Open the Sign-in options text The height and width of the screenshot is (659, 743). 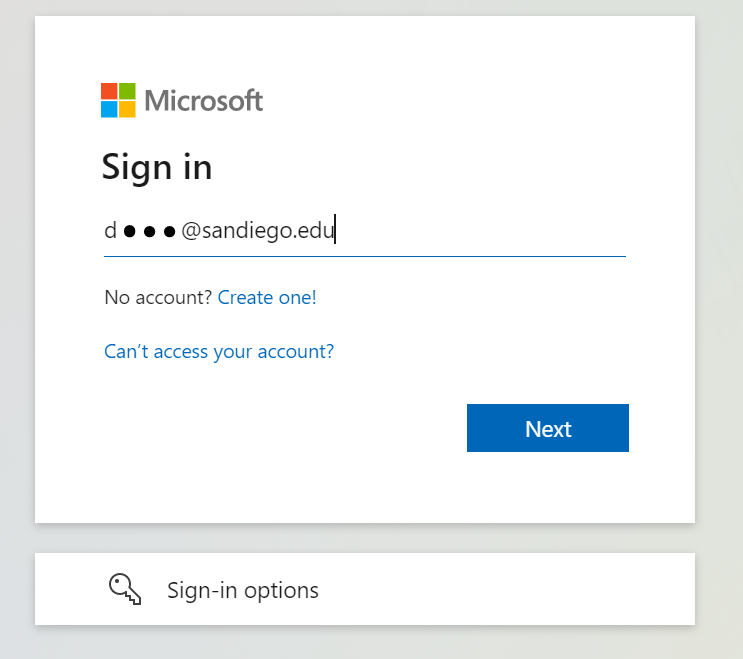pyautogui.click(x=243, y=590)
